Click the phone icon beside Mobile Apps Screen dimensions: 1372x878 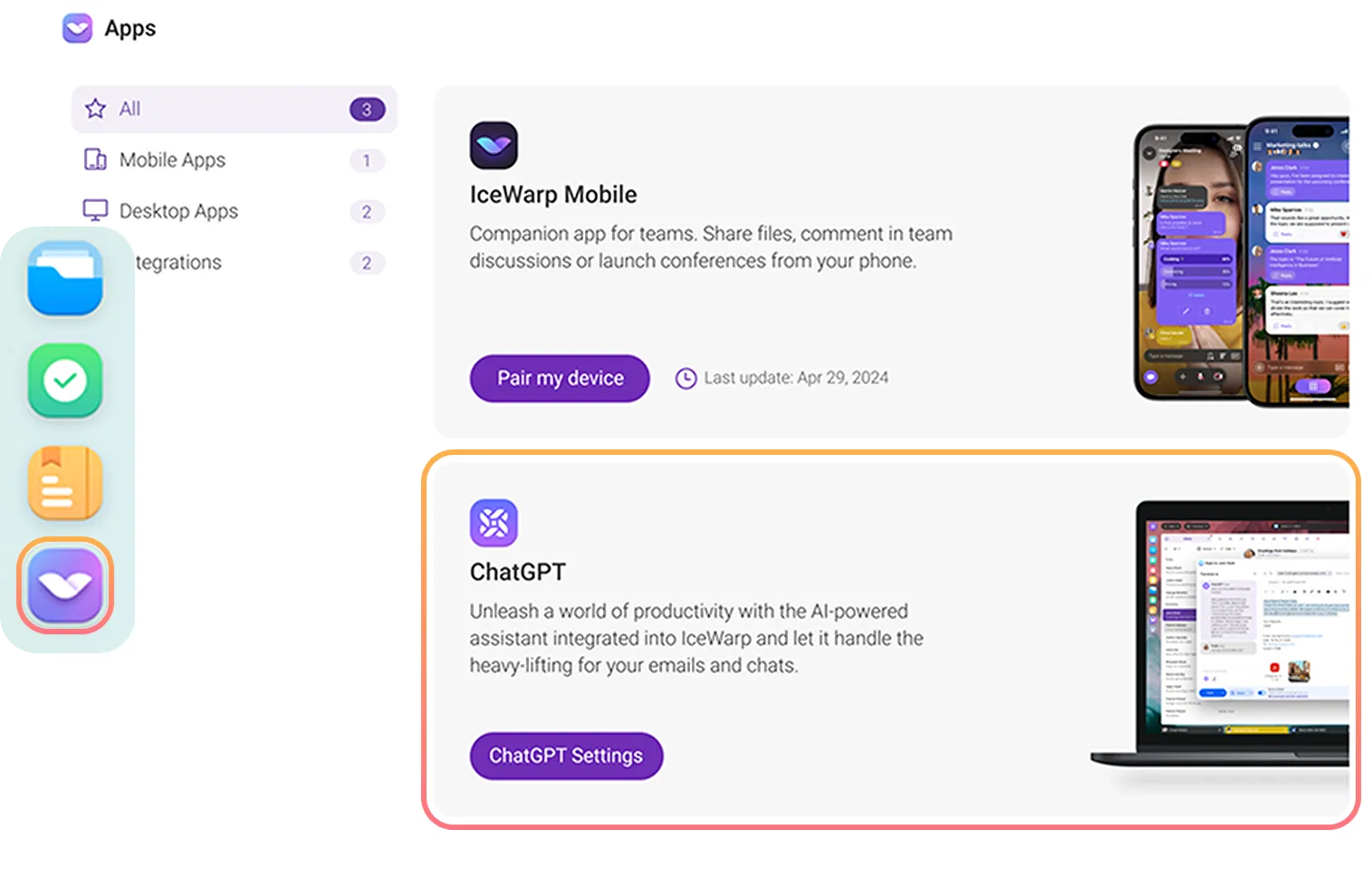pos(94,159)
